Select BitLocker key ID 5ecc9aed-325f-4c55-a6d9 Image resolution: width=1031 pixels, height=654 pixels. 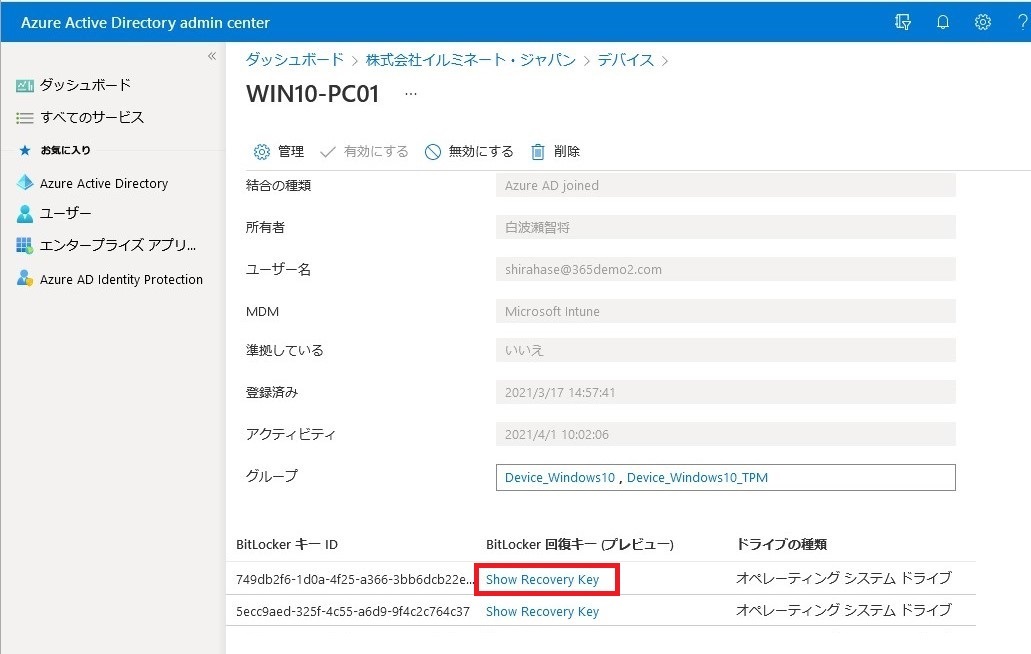(x=353, y=612)
